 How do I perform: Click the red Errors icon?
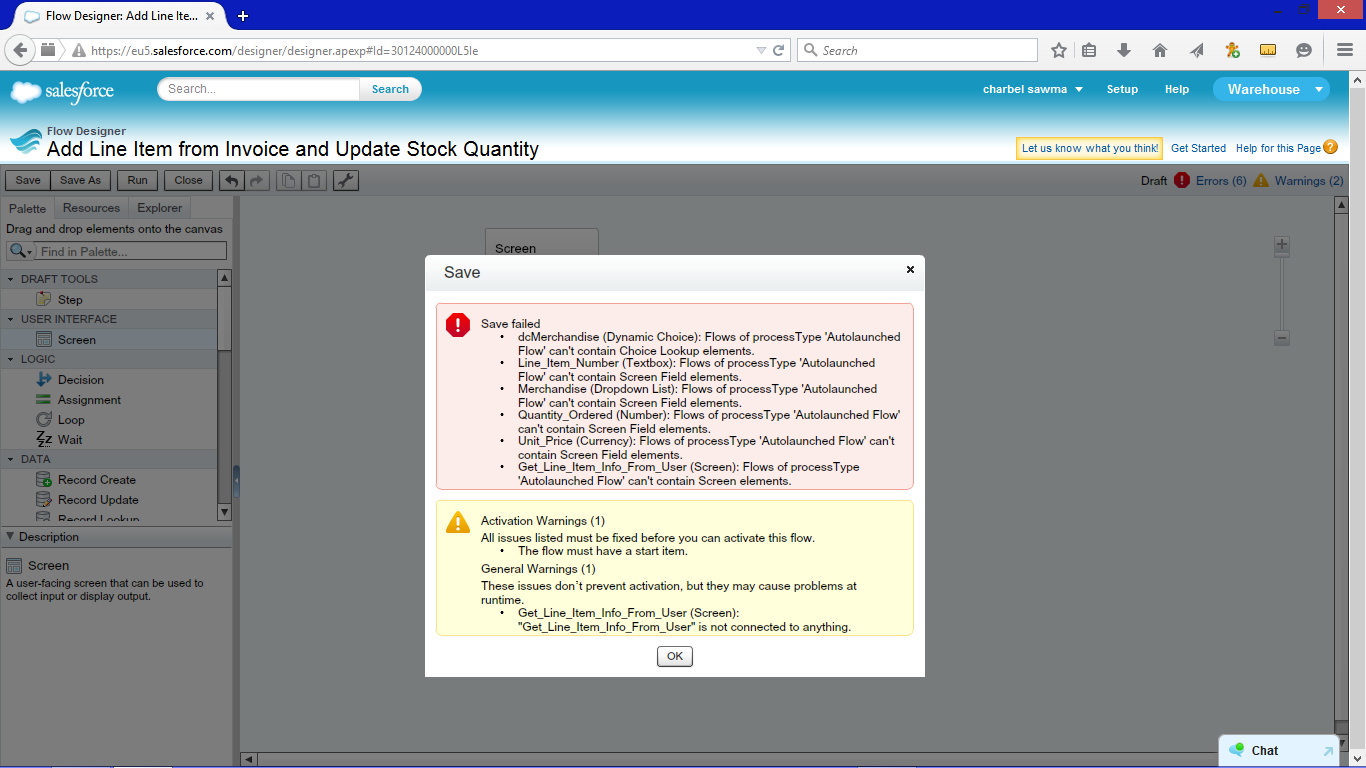(x=1182, y=181)
